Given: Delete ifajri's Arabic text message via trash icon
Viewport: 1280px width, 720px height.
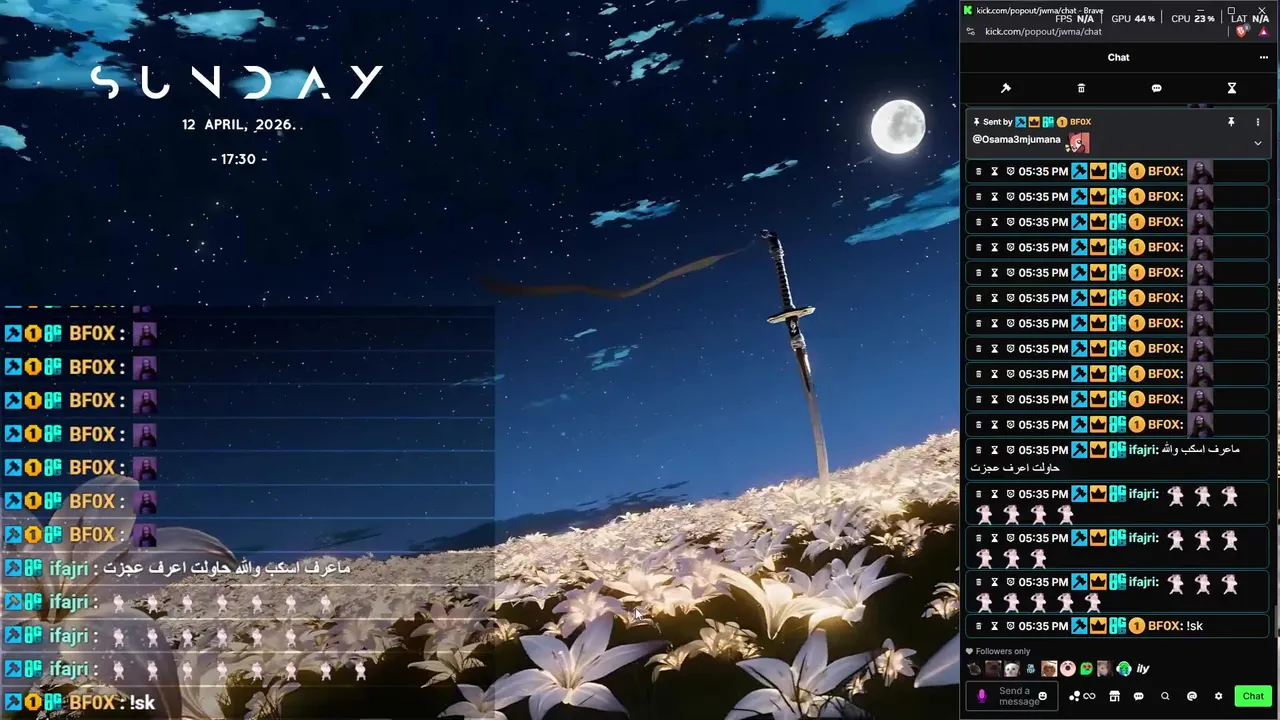Looking at the screenshot, I should click(978, 450).
